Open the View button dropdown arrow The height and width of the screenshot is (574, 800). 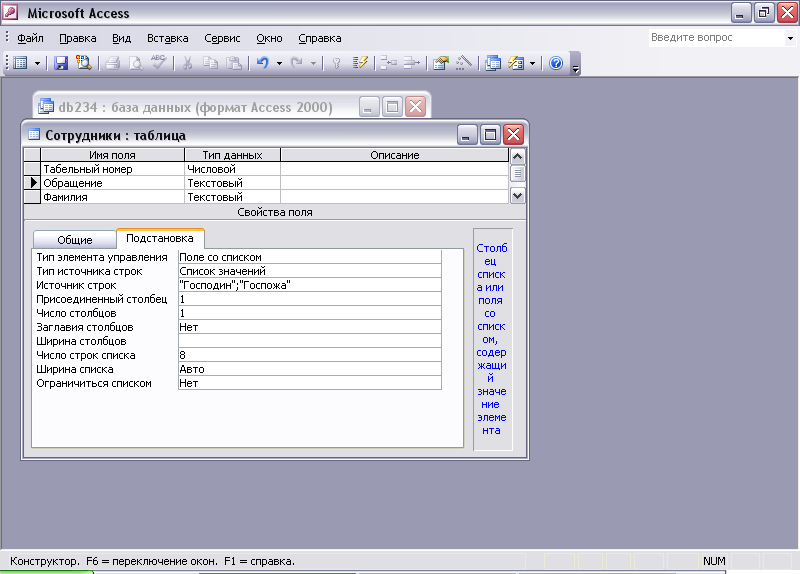pos(37,64)
